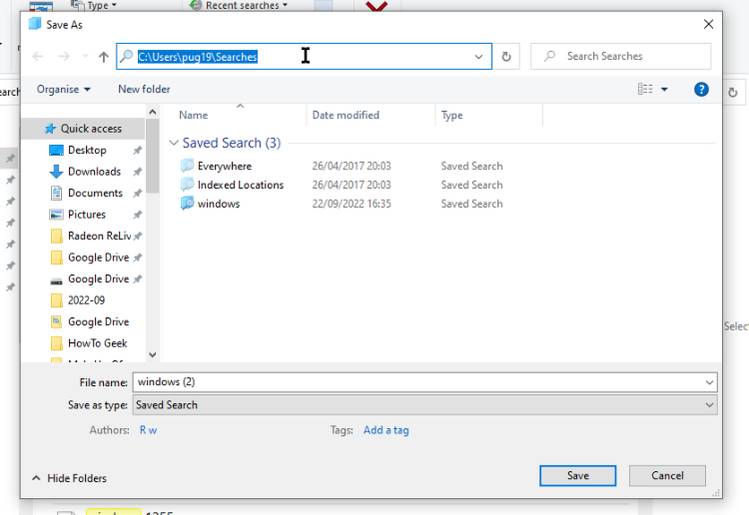Open the 2022-09 folder in sidebar
Screen dimensions: 749x515
(x=86, y=300)
